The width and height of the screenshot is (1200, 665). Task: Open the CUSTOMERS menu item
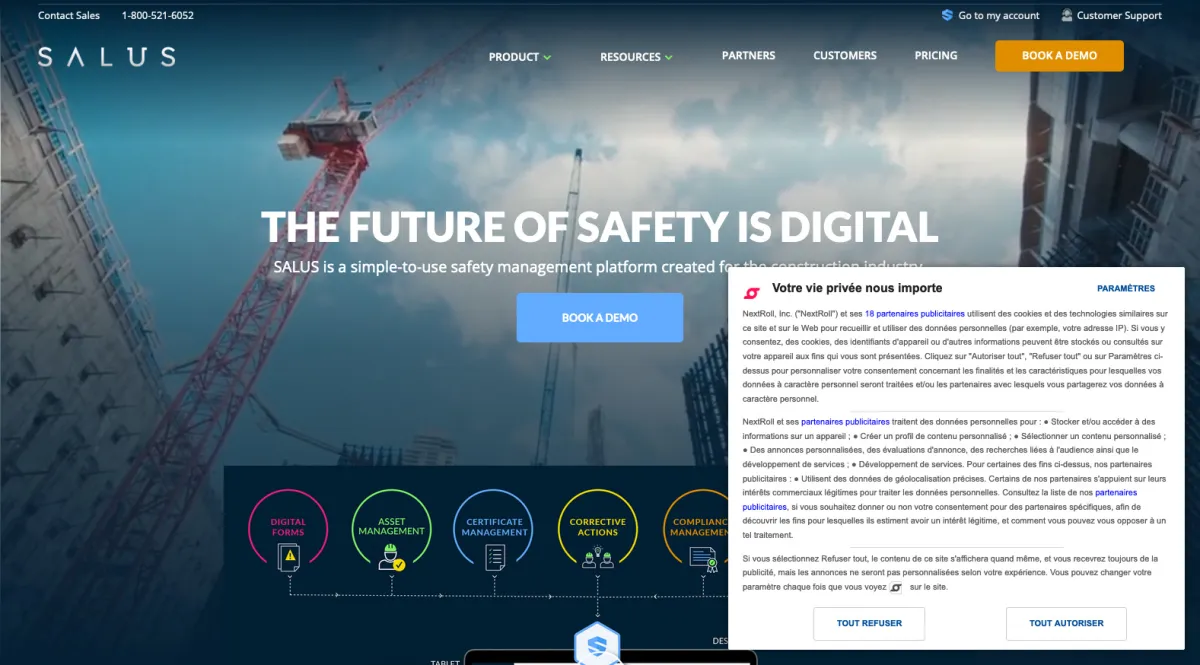pos(845,56)
